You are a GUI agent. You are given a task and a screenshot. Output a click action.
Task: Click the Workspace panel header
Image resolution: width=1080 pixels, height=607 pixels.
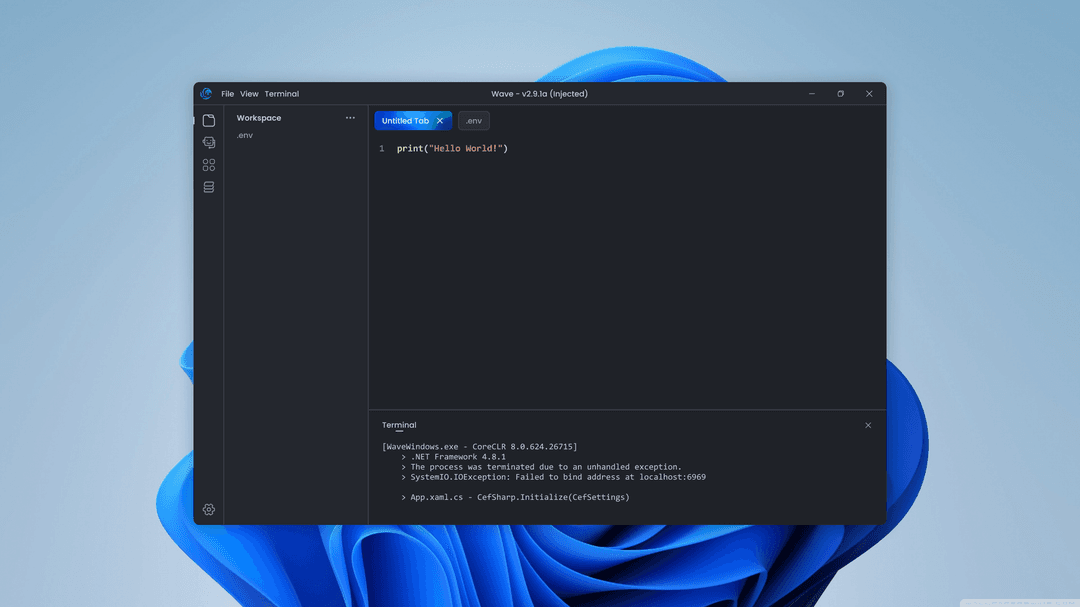click(x=258, y=117)
